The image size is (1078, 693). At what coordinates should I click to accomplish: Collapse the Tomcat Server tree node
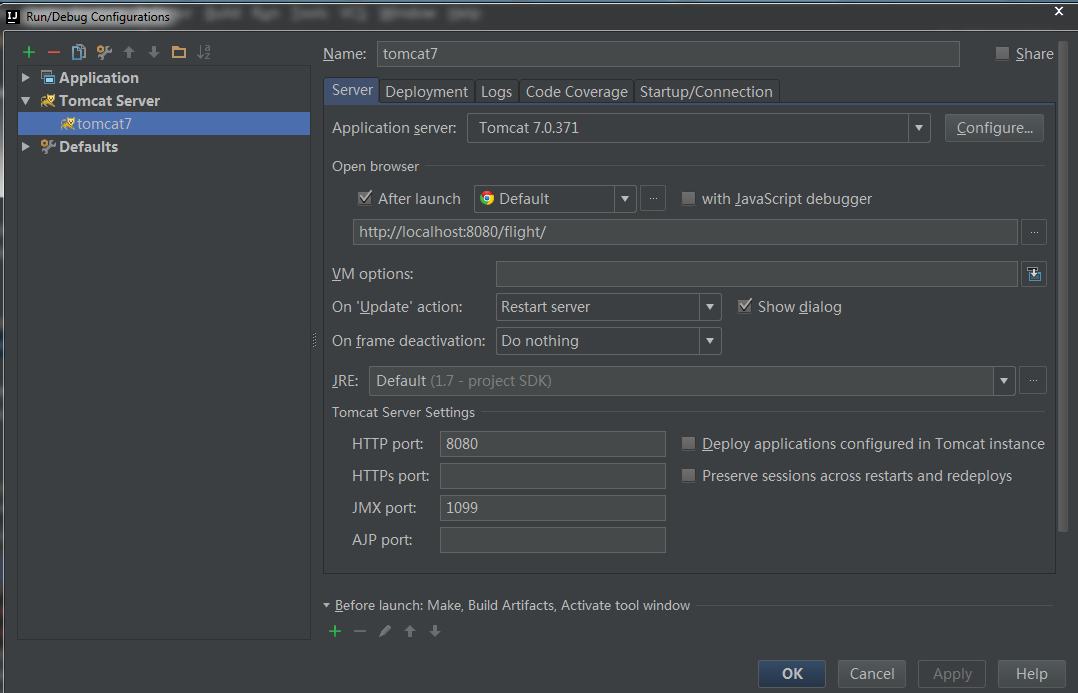pos(25,101)
